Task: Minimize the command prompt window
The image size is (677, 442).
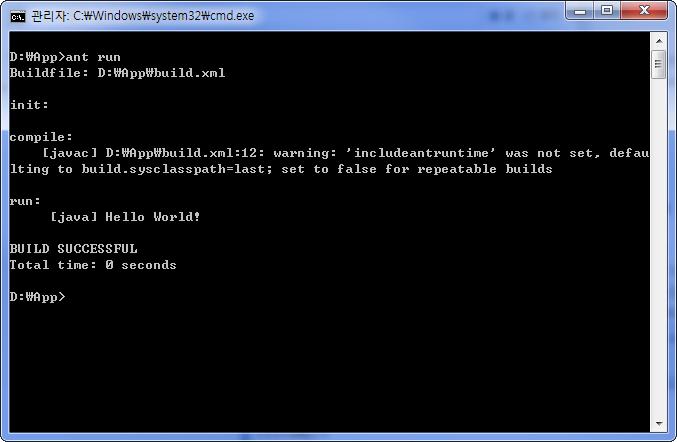Action: (x=580, y=11)
